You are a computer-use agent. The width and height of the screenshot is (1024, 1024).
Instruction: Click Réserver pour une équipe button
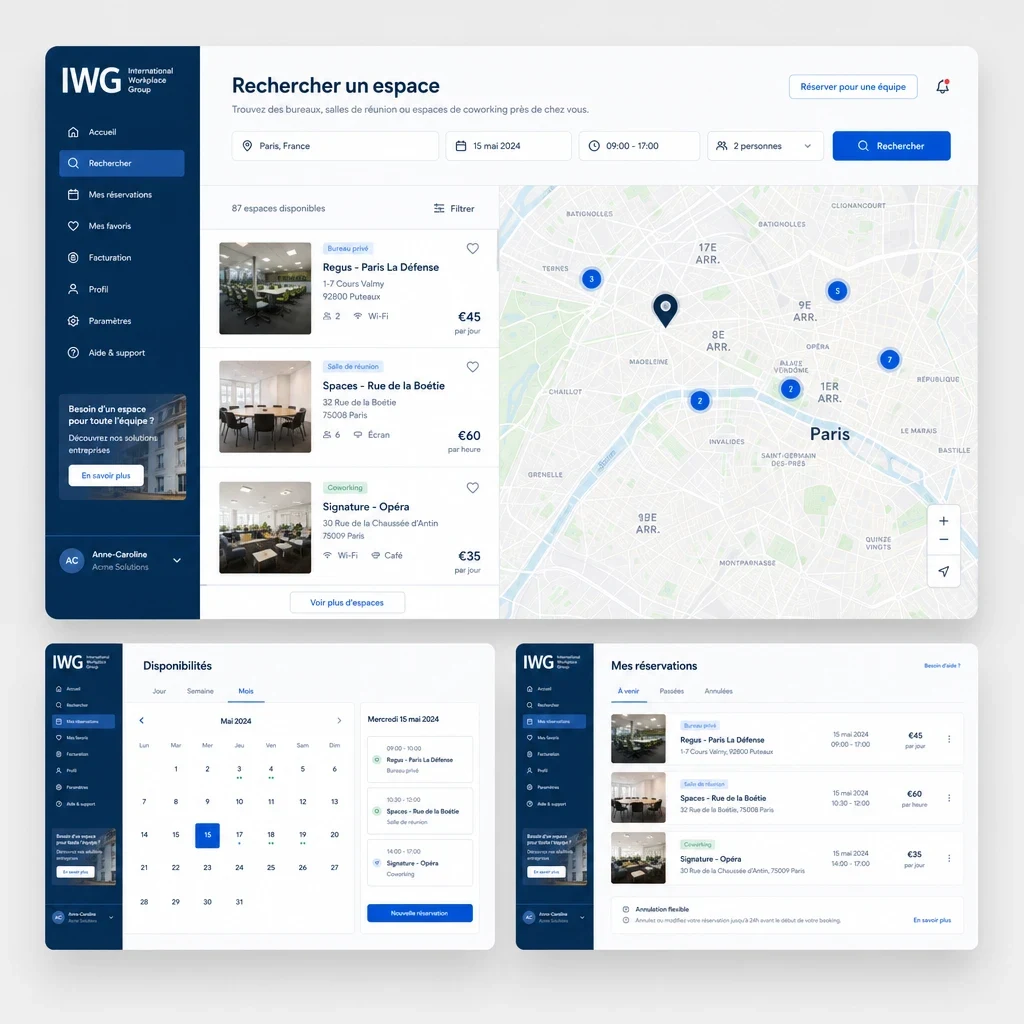tap(853, 87)
